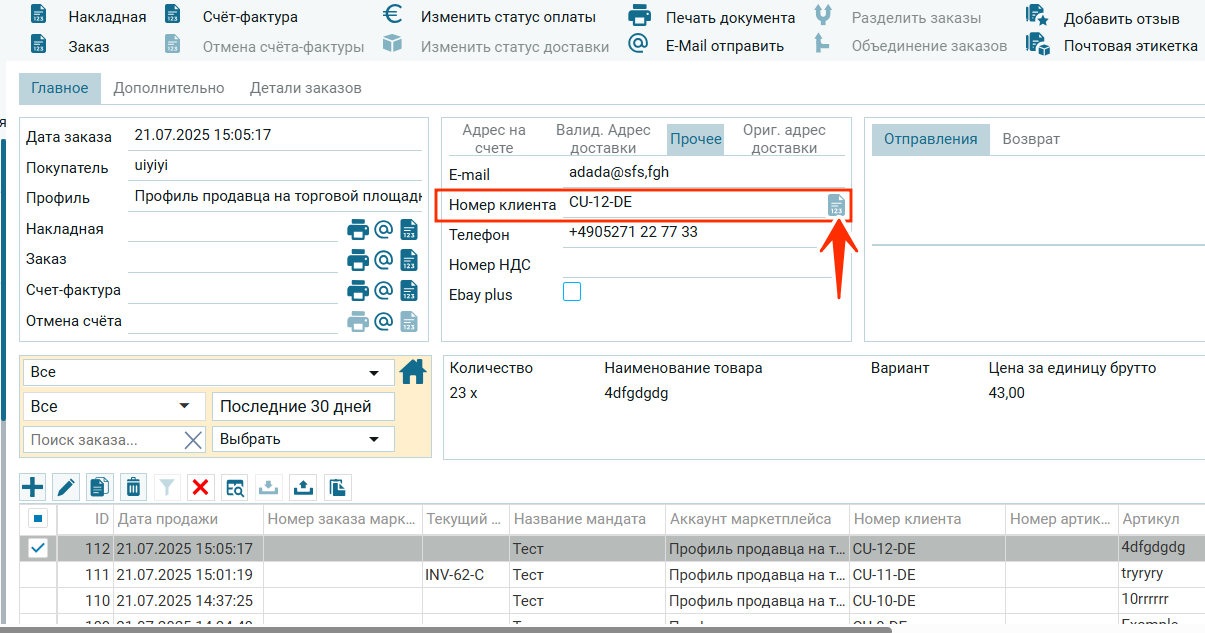Image resolution: width=1205 pixels, height=633 pixels.
Task: Click the blue plus icon to add an order
Action: (33, 487)
